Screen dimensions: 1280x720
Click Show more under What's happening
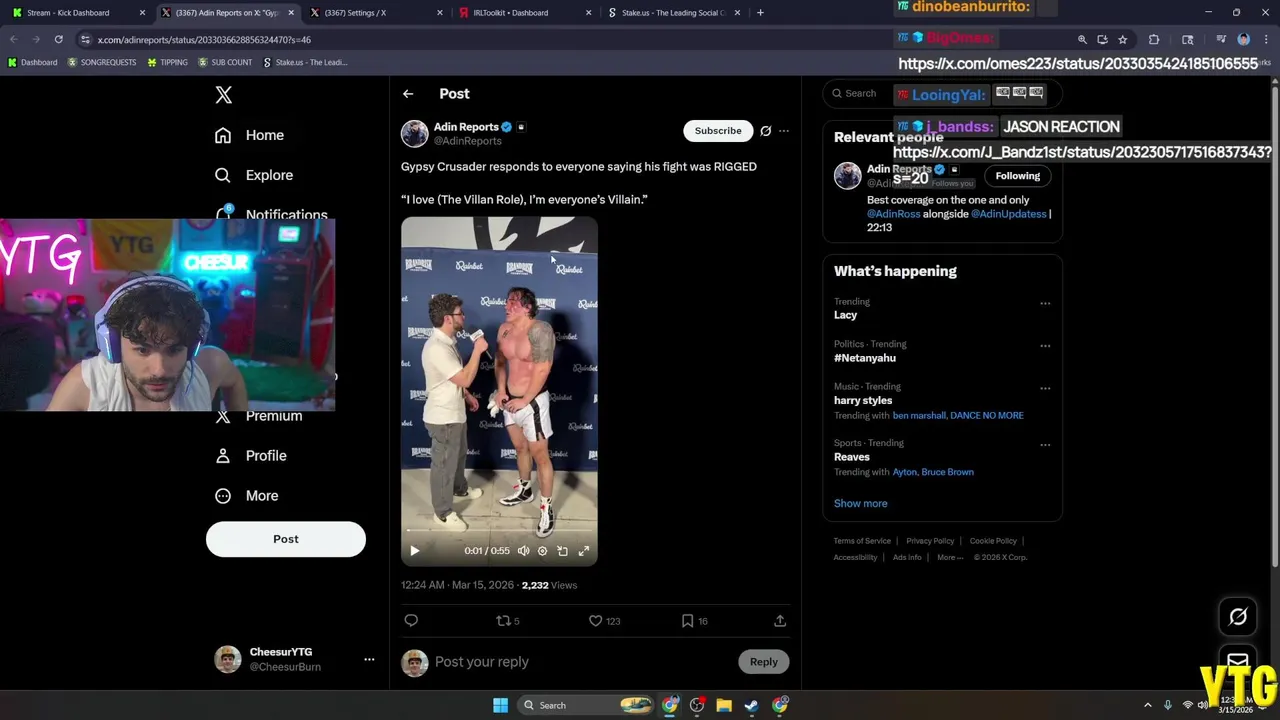click(860, 504)
